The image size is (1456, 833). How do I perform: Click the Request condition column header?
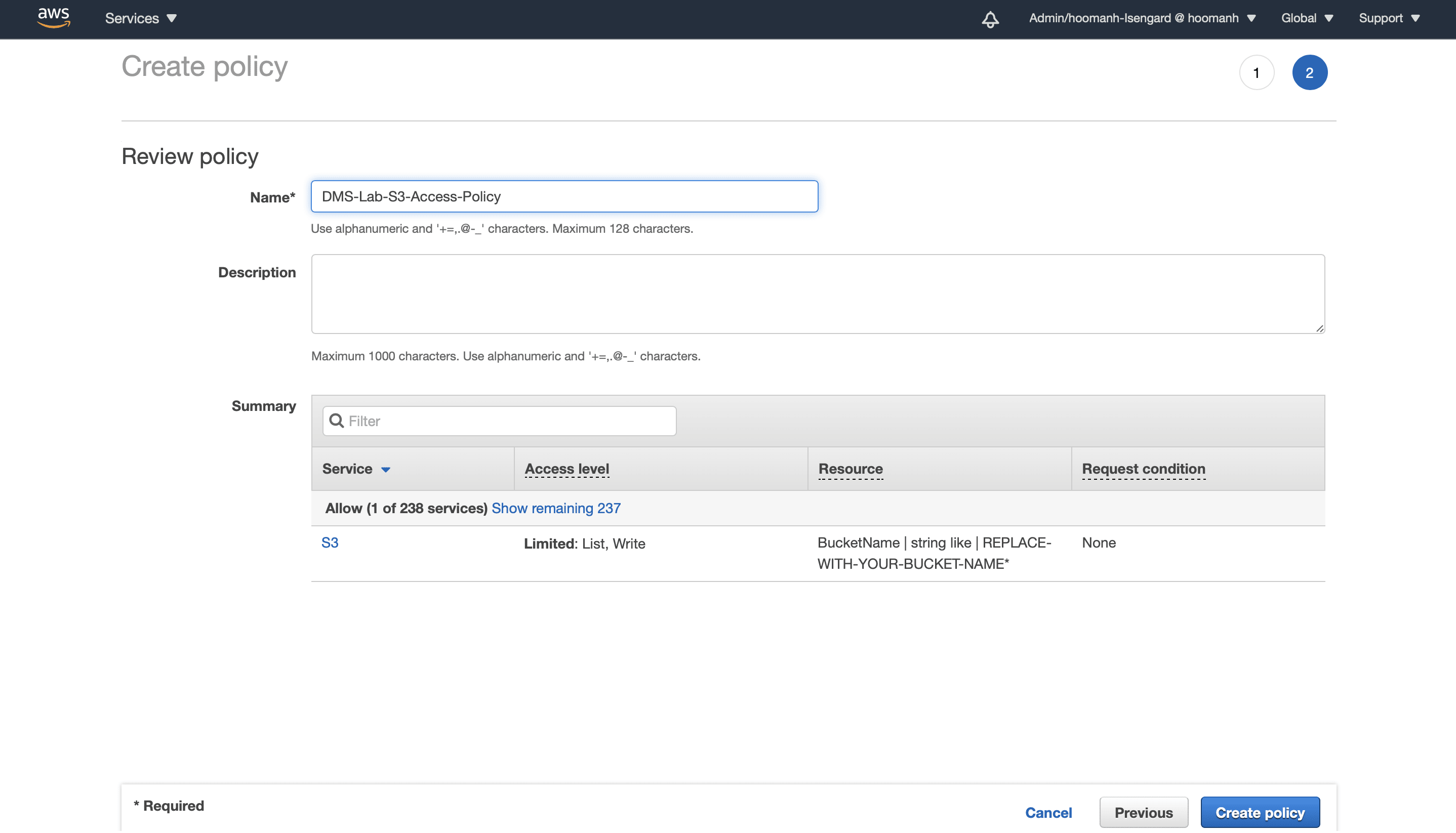tap(1143, 469)
